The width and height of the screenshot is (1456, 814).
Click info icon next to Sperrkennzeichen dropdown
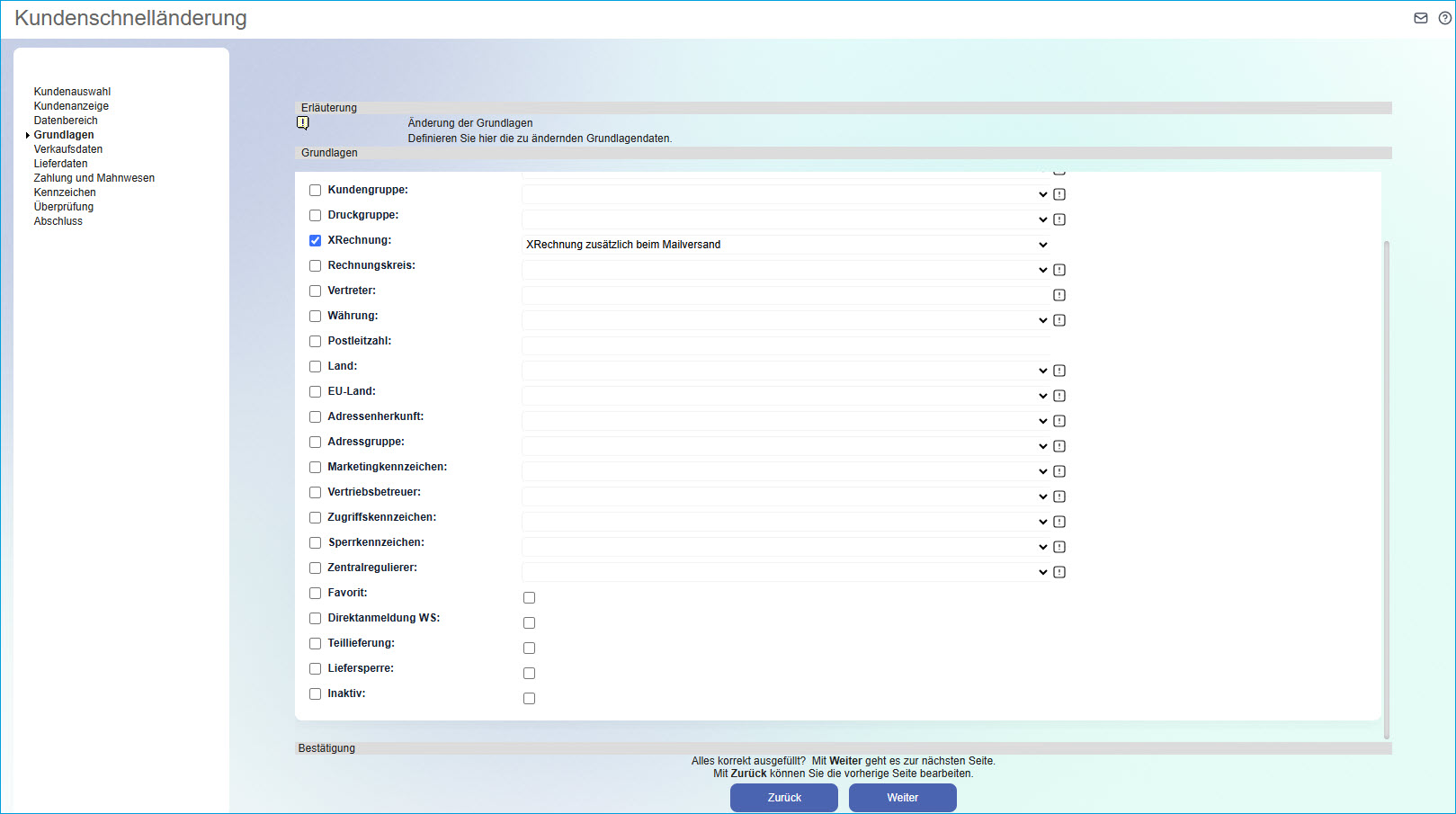click(x=1059, y=547)
